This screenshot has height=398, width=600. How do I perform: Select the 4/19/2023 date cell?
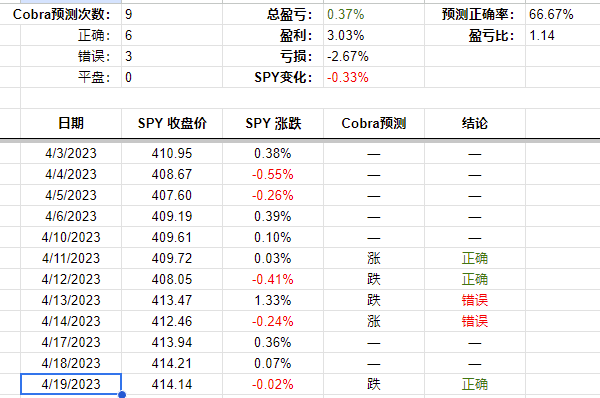(71, 384)
